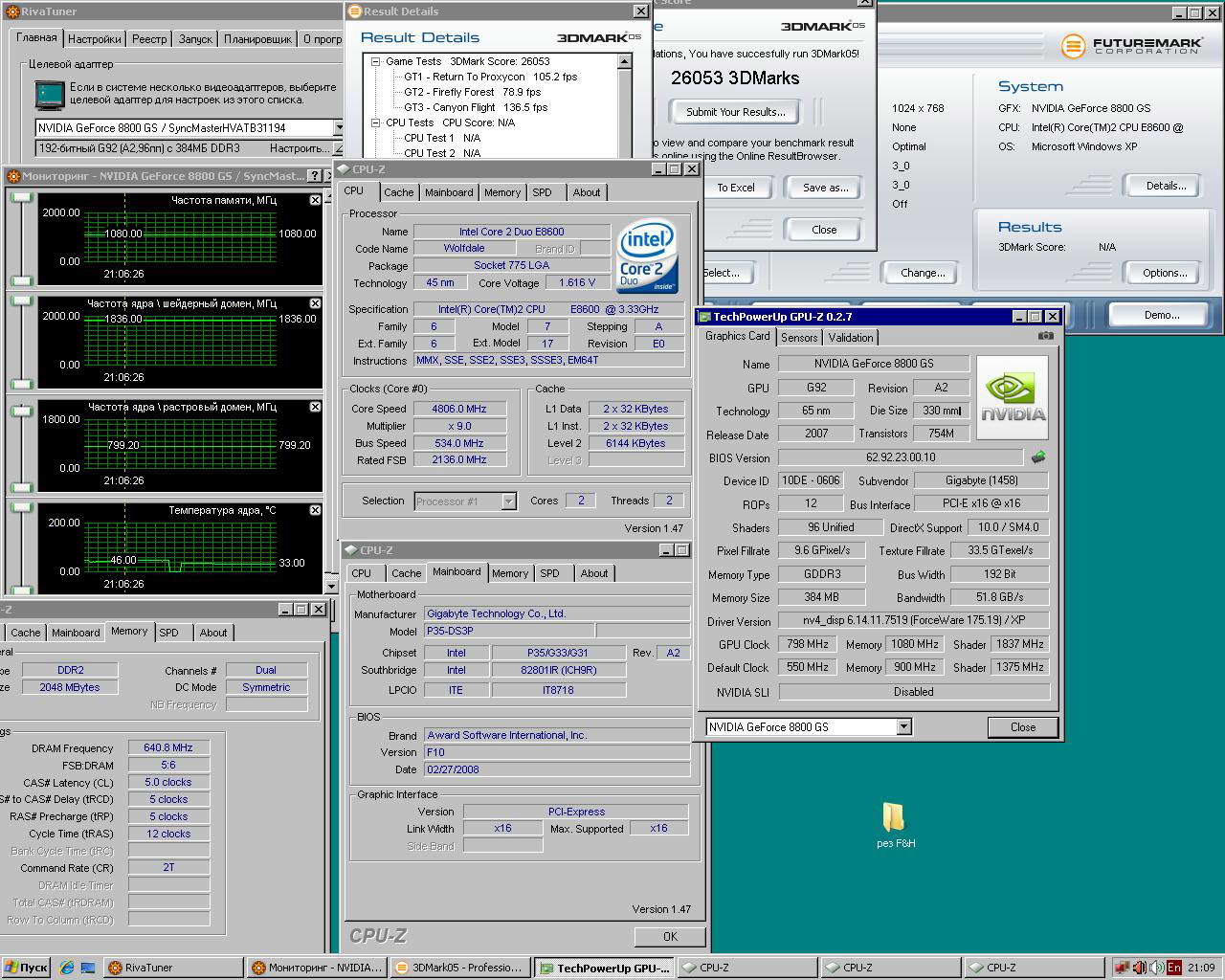Click the GPU-Z BIOS save chip icon

coord(1038,457)
